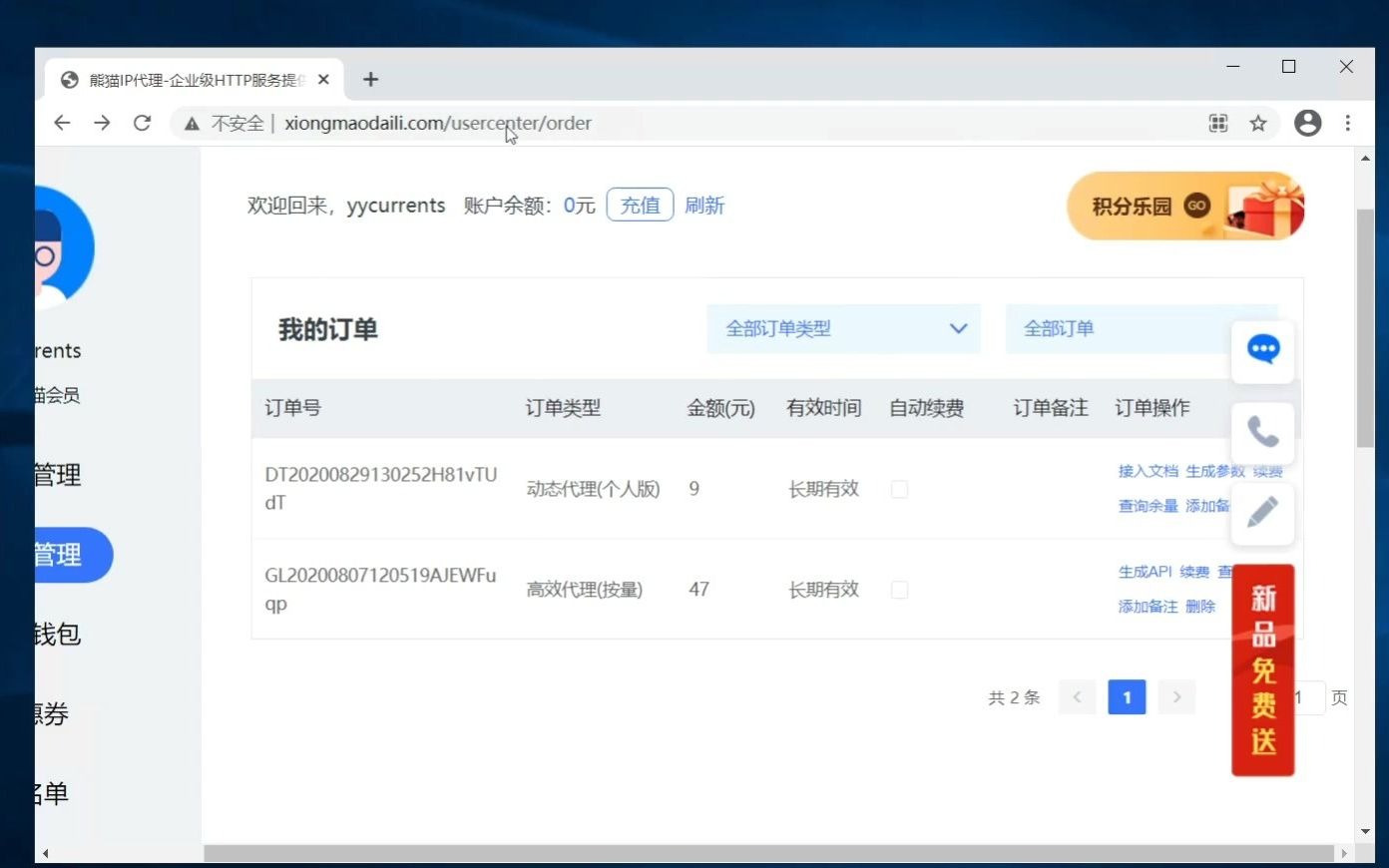The image size is (1389, 868).
Task: Click the 高效代理(按量) order type cell
Action: (585, 590)
